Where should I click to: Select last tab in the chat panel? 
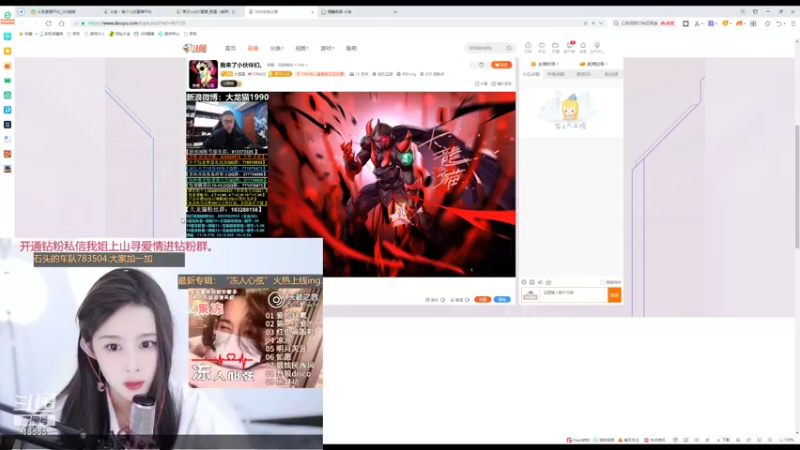tap(611, 74)
